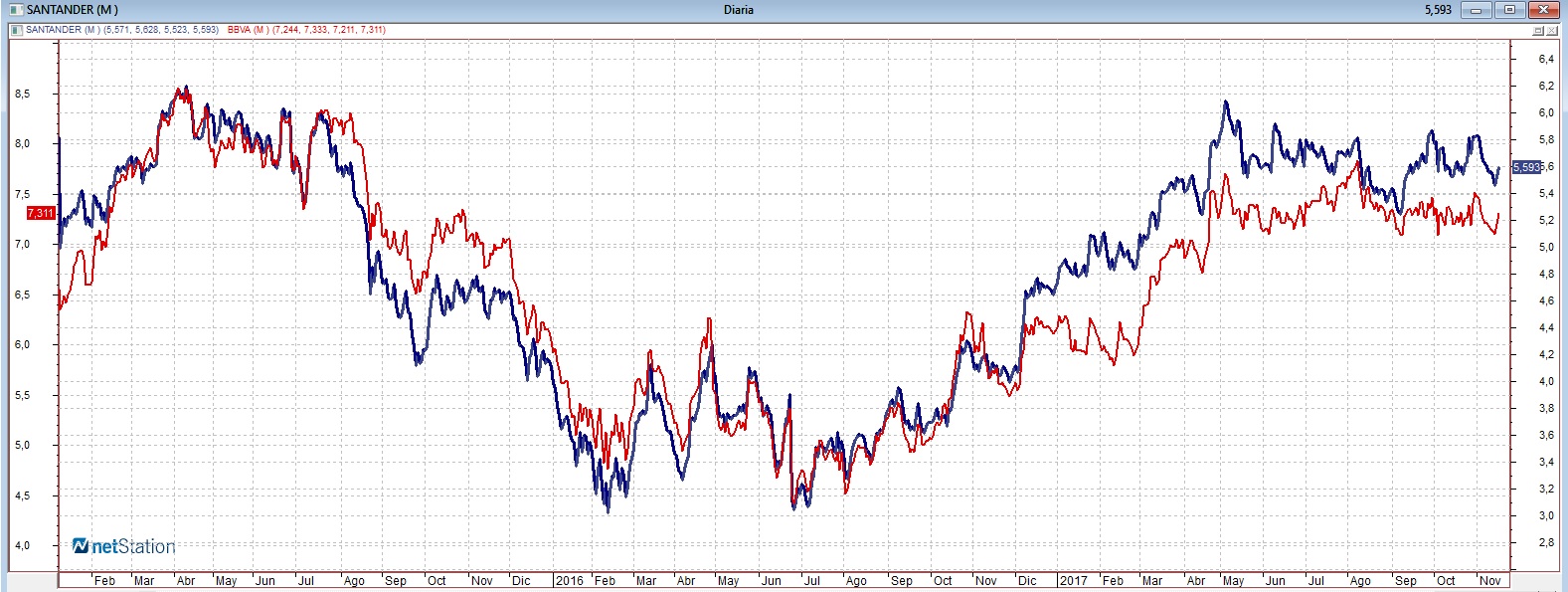Click the 2017 year label on time axis
The width and height of the screenshot is (1568, 592).
tap(1073, 580)
